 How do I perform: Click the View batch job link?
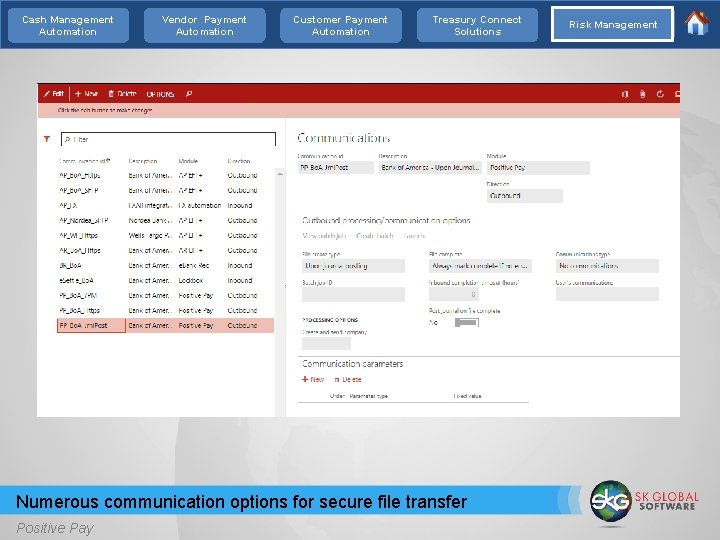pyautogui.click(x=324, y=236)
